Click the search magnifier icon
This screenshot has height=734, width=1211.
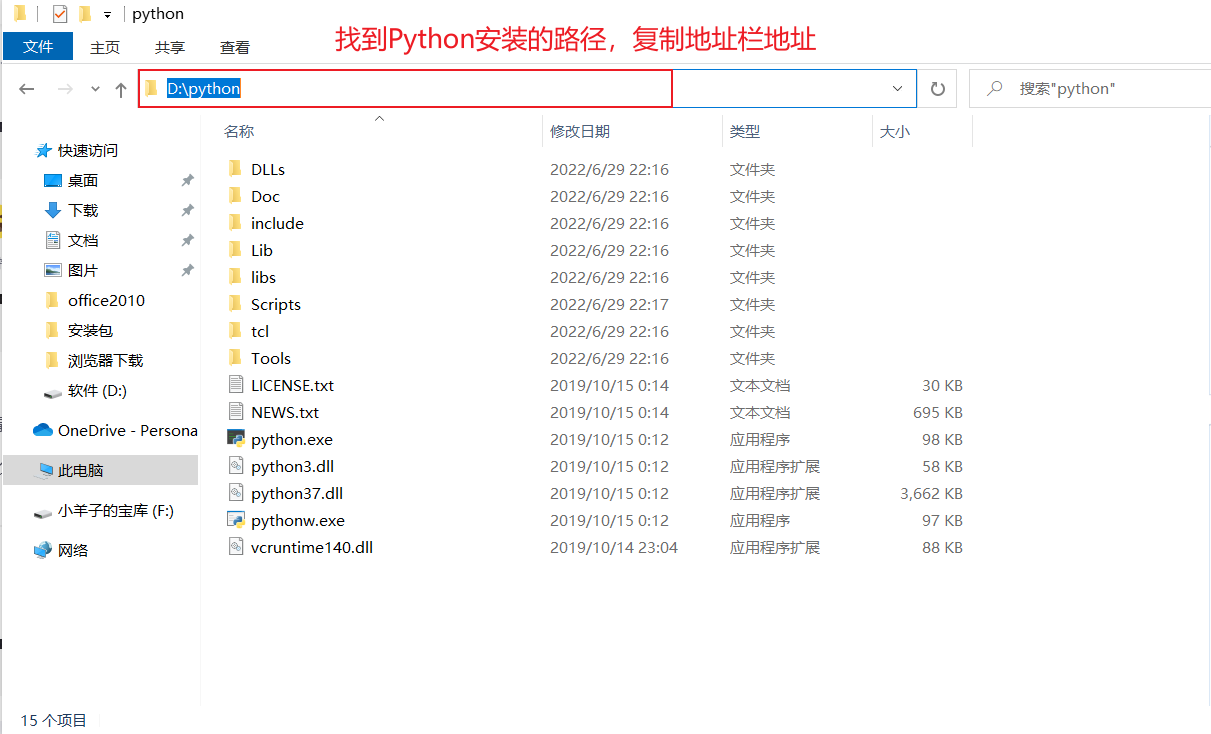[994, 88]
